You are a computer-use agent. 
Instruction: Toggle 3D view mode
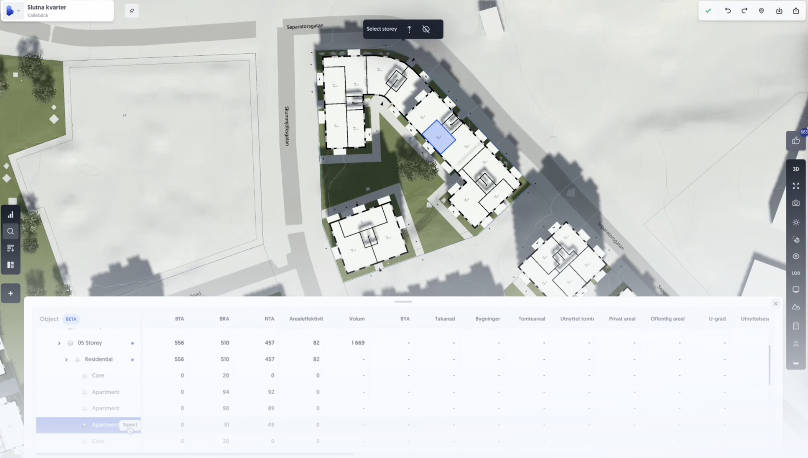pyautogui.click(x=796, y=169)
